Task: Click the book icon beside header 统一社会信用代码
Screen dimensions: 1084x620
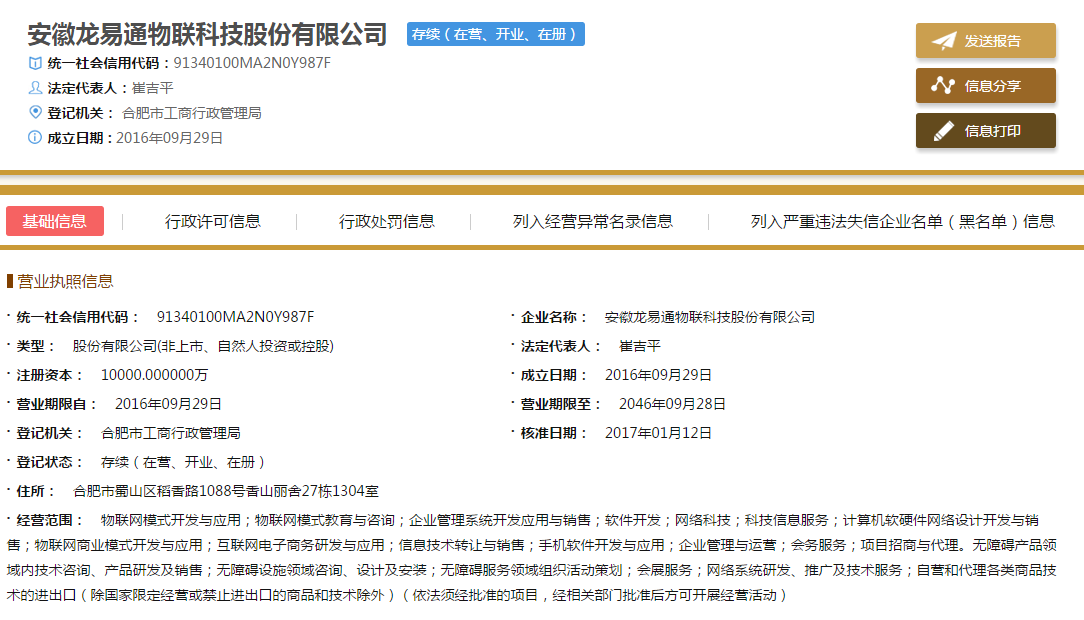Action: point(36,63)
